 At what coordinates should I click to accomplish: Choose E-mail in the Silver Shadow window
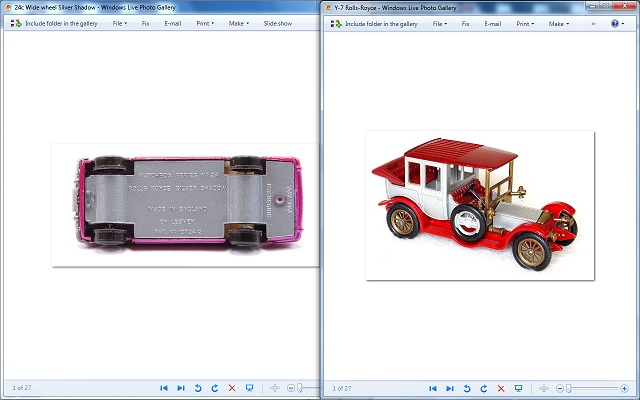[172, 23]
